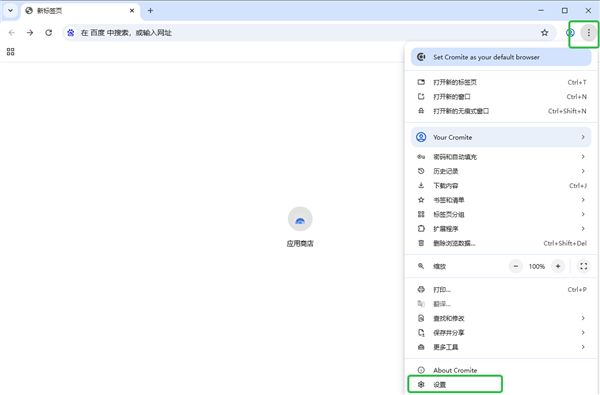Go forward with the forward arrow
The image size is (600, 395).
pyautogui.click(x=30, y=33)
